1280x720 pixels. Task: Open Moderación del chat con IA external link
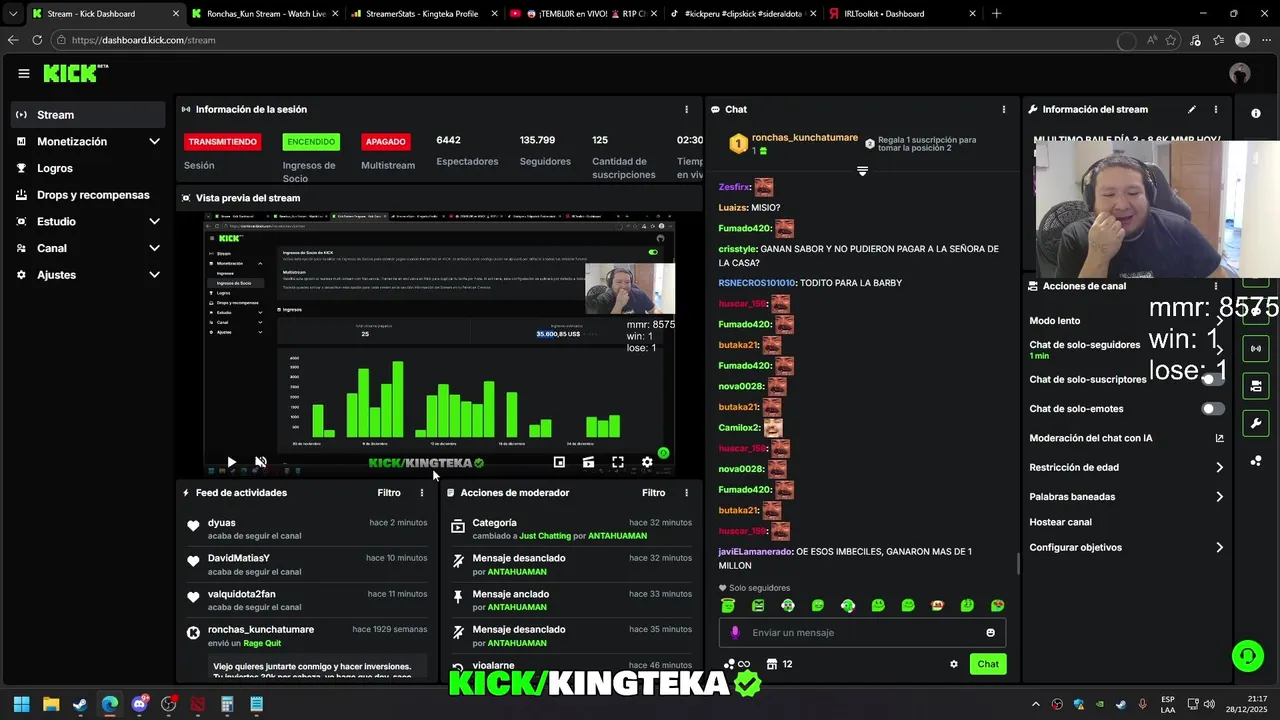(1219, 438)
